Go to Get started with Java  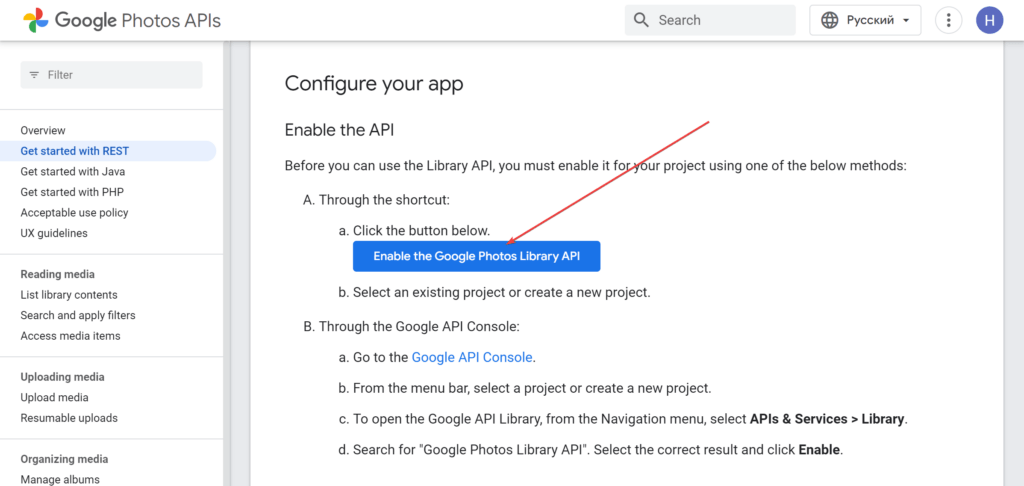coord(72,172)
